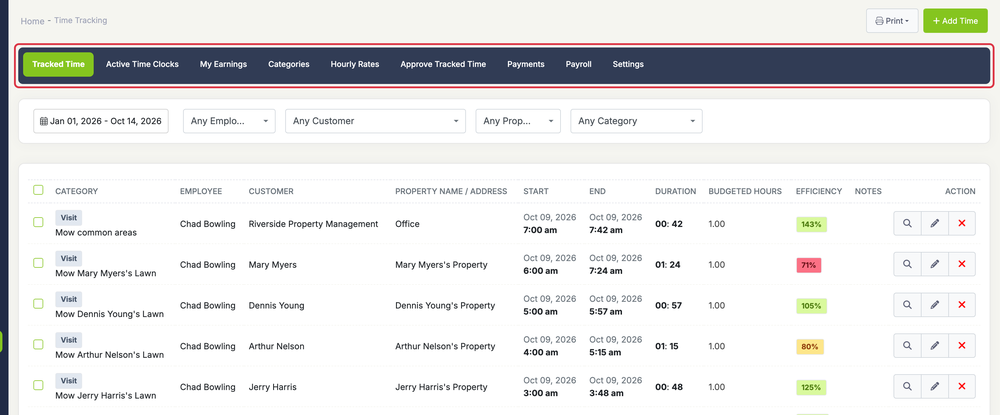The width and height of the screenshot is (1000, 415).
Task: Go to Home breadcrumb link
Action: point(33,21)
